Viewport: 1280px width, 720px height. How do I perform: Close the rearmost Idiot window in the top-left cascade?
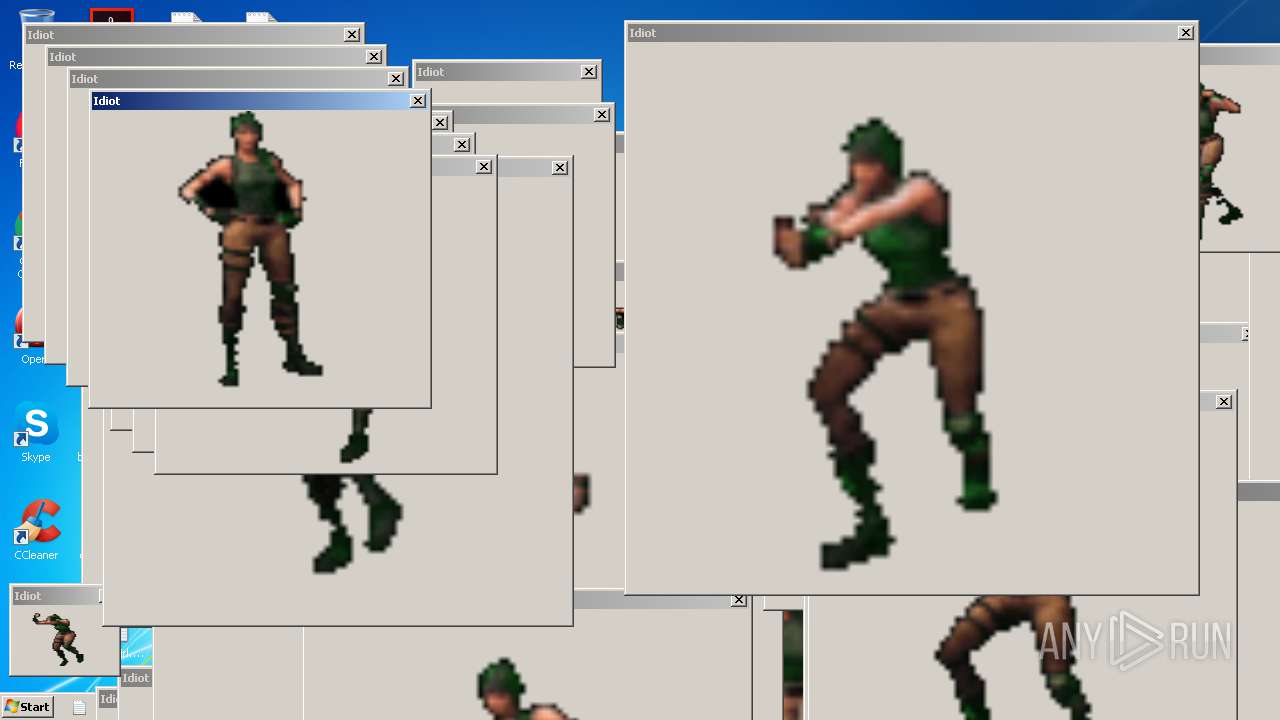[x=352, y=35]
